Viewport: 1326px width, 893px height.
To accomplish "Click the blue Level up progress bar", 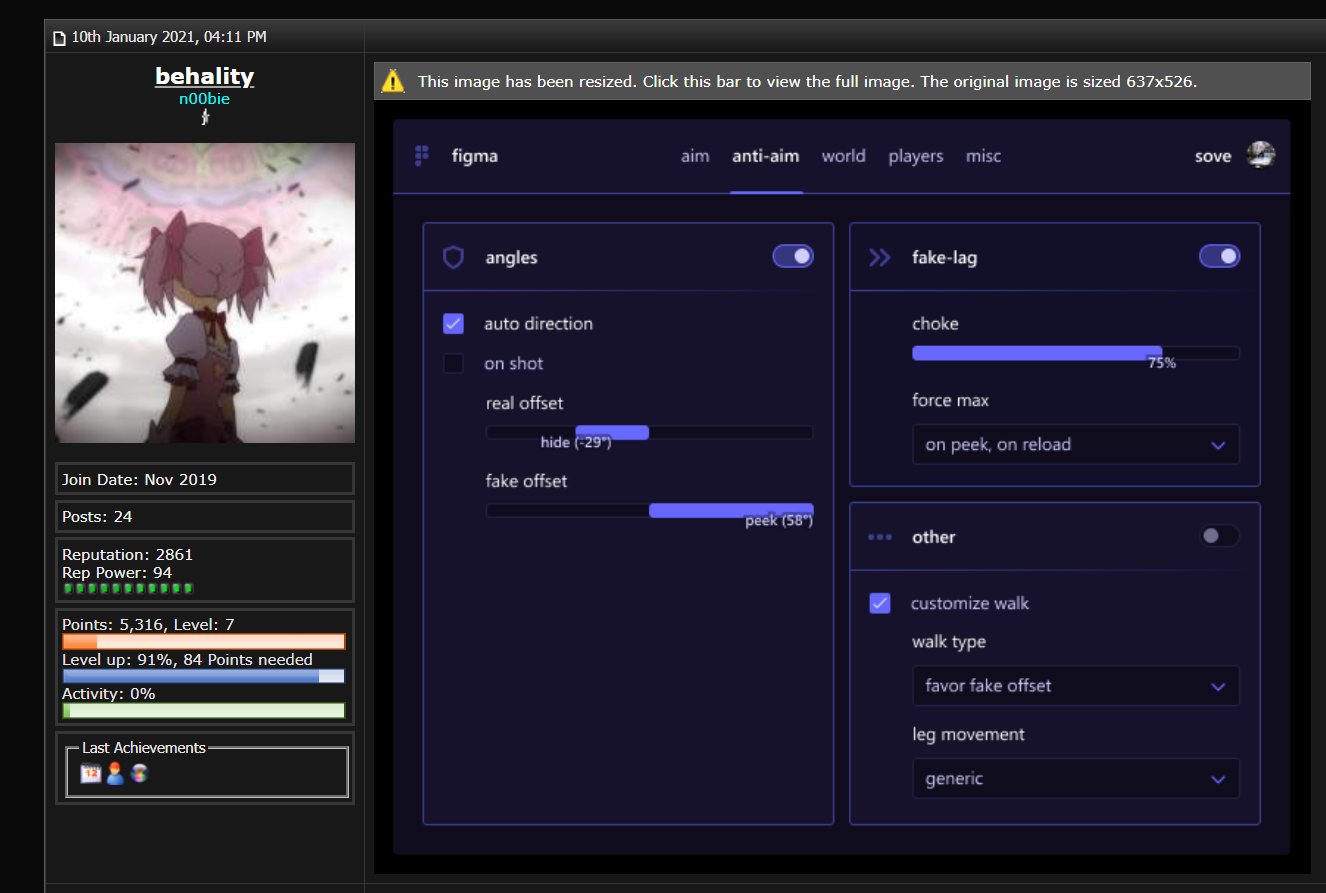I will (x=204, y=676).
